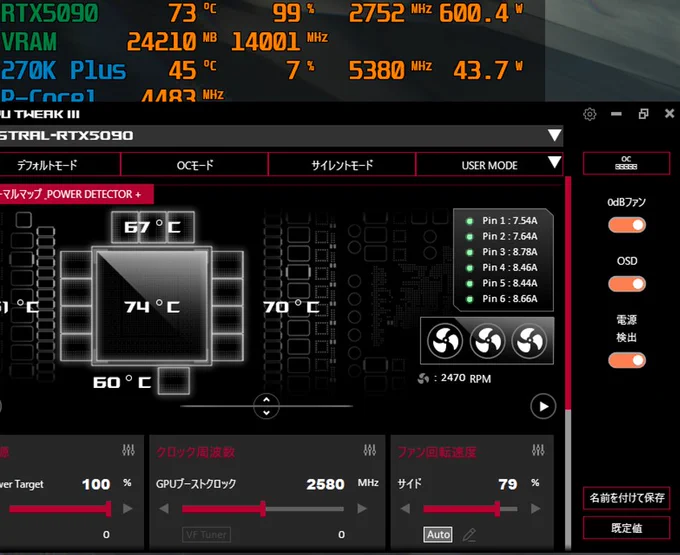Viewport: 680px width, 555px height.
Task: Click the 70 °C sensor on thermal map
Action: tap(291, 307)
